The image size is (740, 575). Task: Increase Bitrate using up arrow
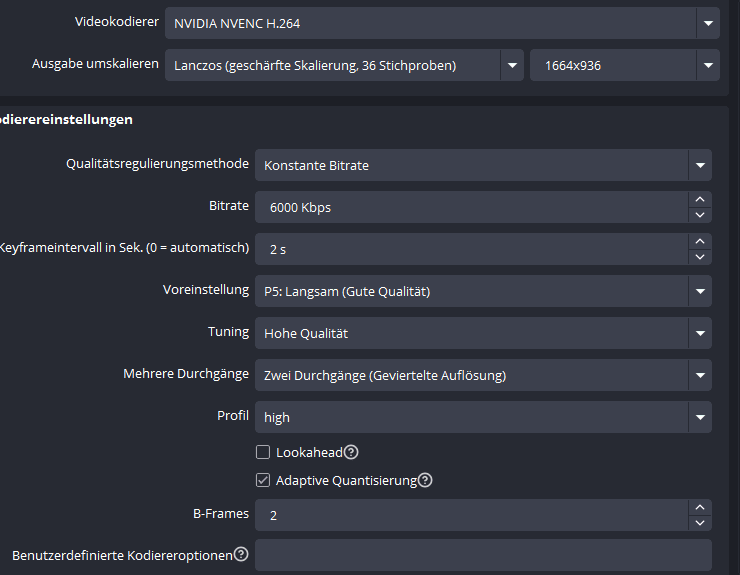pos(700,200)
